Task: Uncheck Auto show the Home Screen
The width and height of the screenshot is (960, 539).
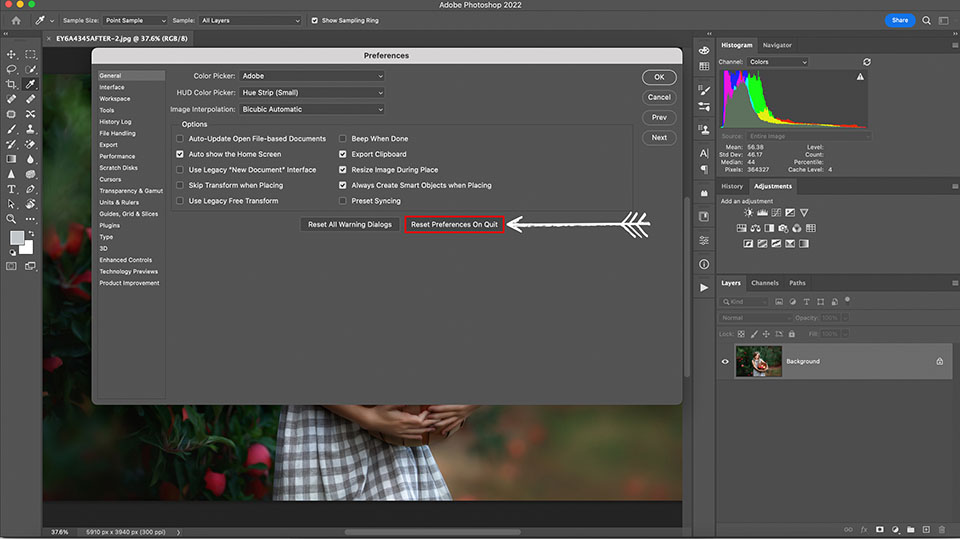Action: tap(179, 154)
